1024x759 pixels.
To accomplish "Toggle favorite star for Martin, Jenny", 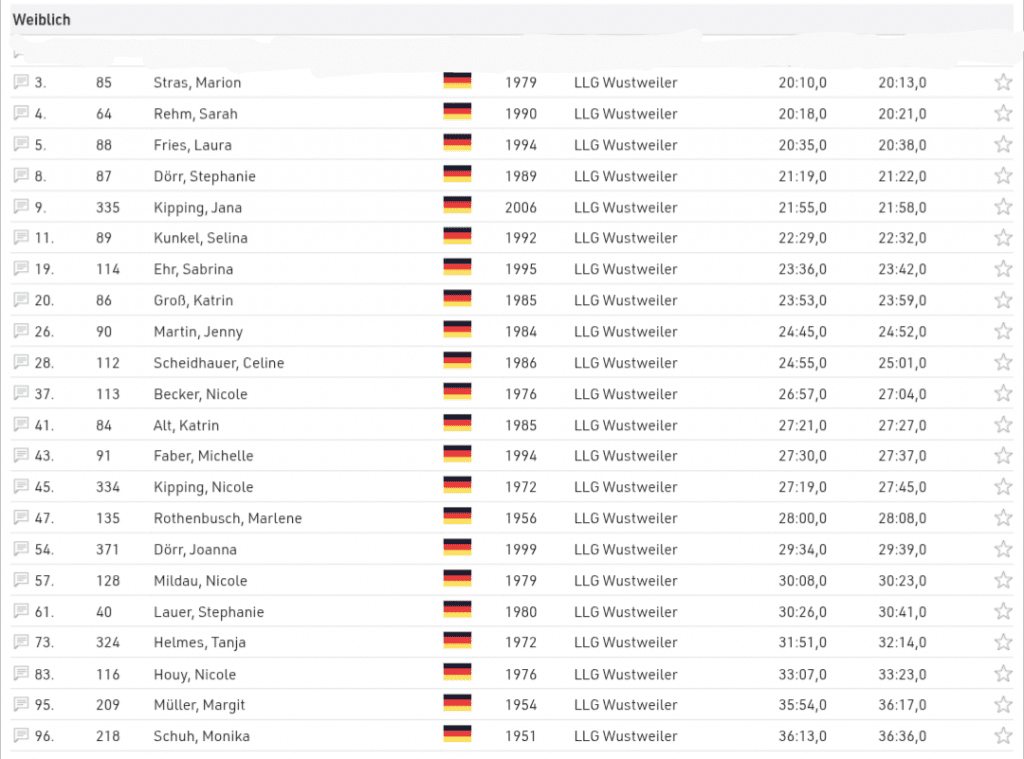I will click(x=1003, y=331).
